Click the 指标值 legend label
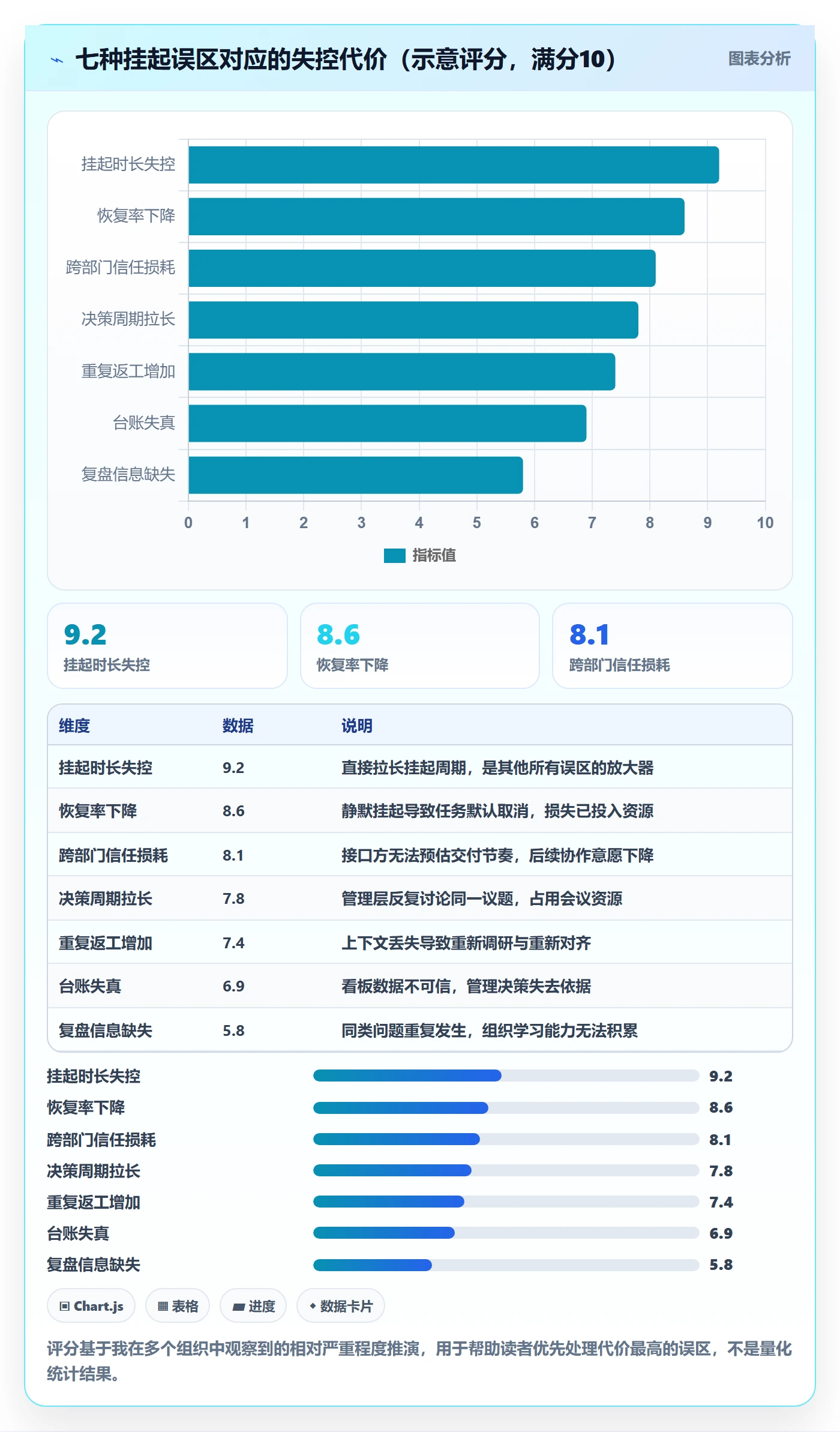The image size is (840, 1432). pyautogui.click(x=434, y=556)
